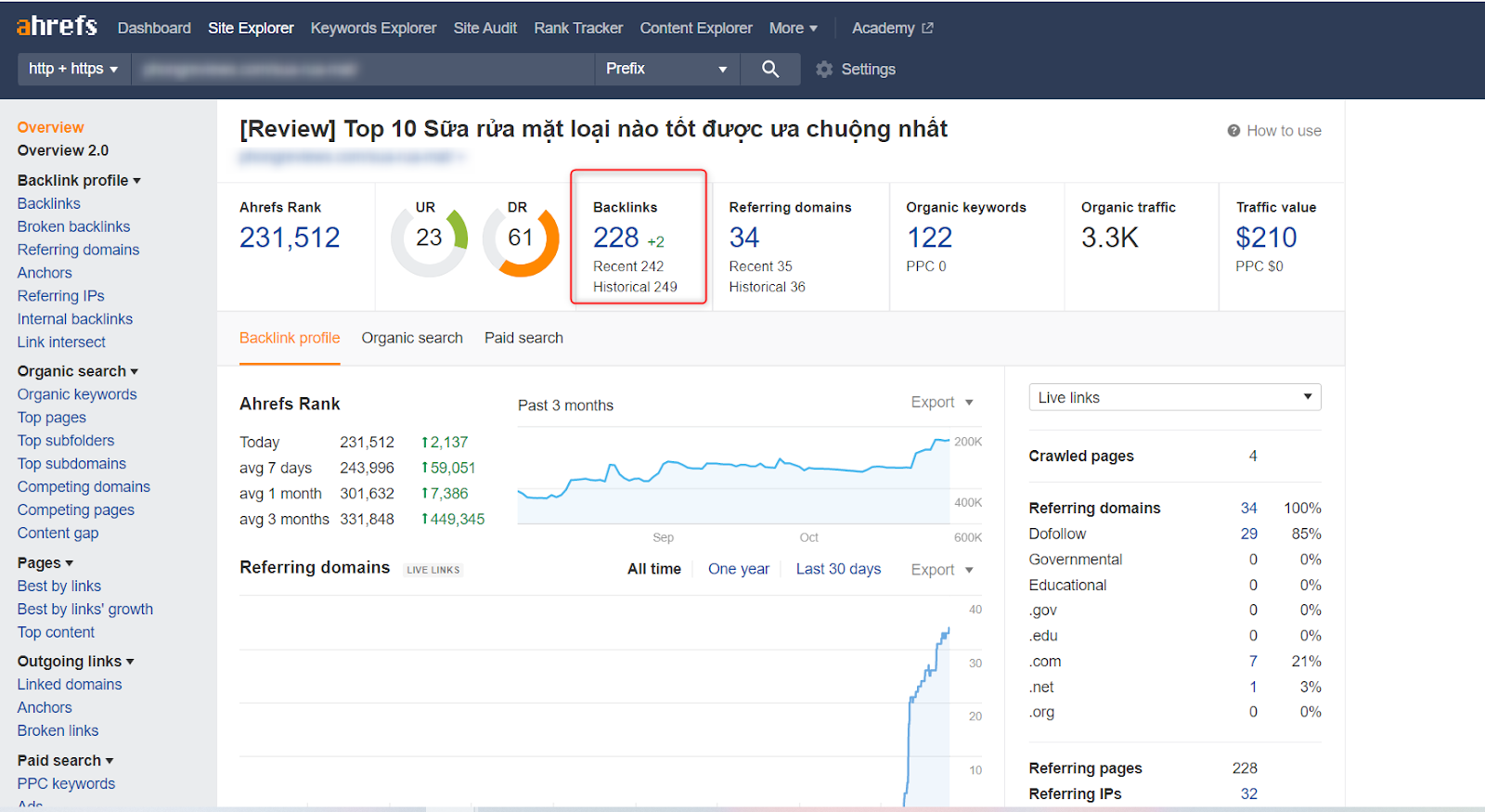The width and height of the screenshot is (1485, 812).
Task: Open Content gap report
Action: pyautogui.click(x=58, y=534)
